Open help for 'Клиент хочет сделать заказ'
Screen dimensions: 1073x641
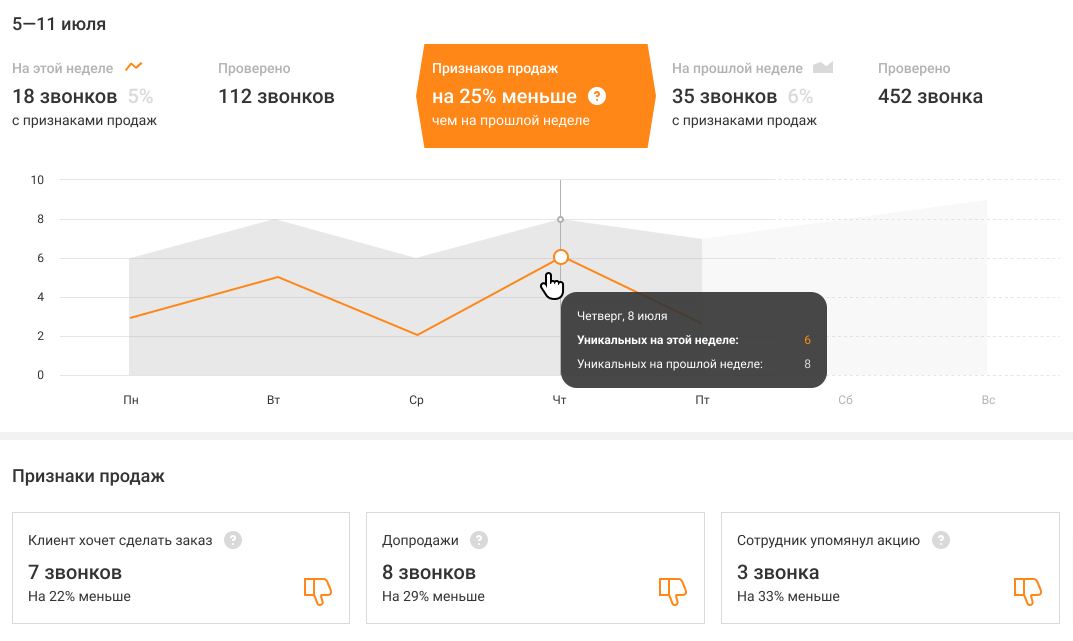click(233, 540)
